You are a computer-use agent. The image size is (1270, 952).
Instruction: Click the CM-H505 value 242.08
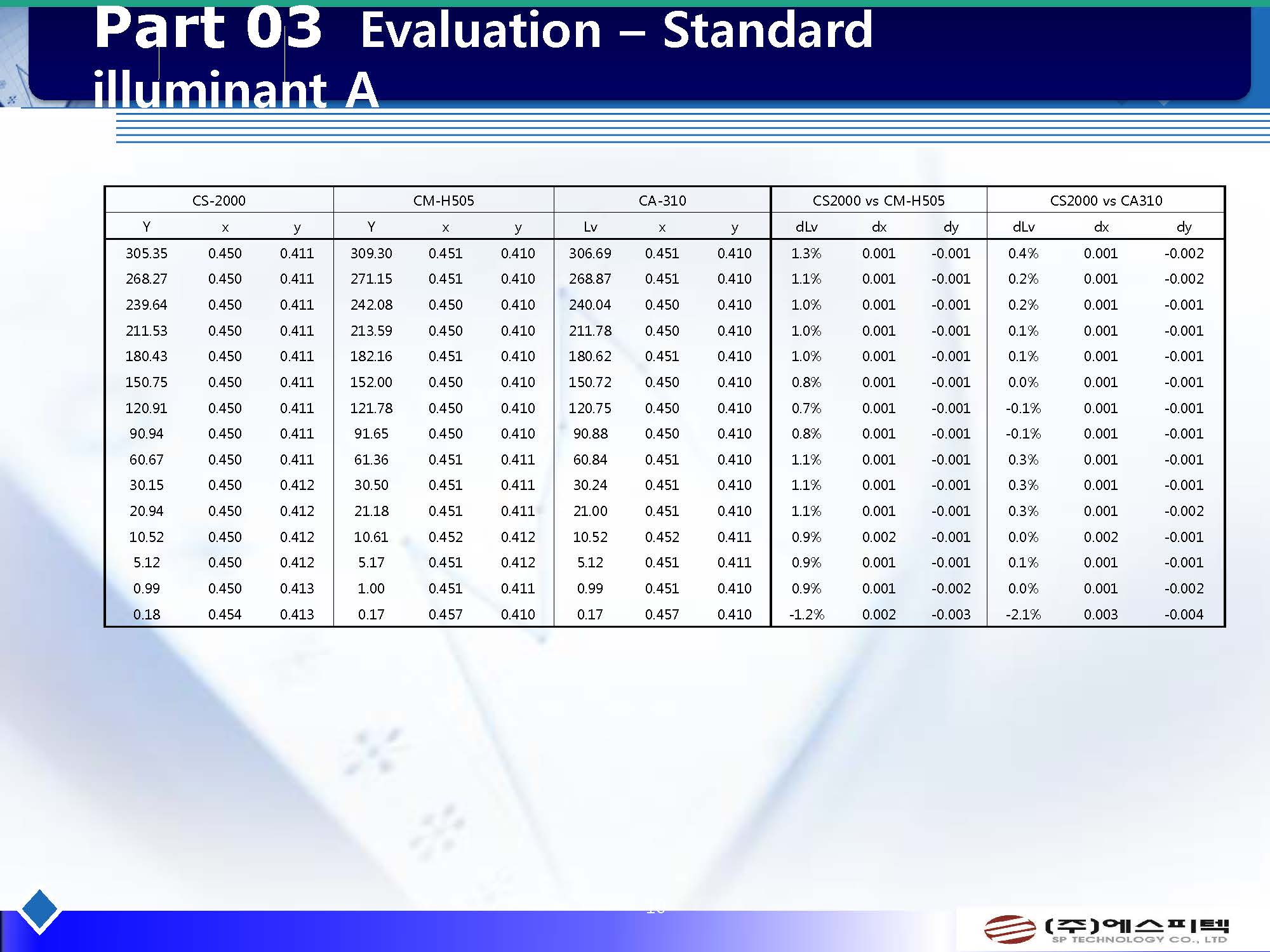(x=371, y=305)
